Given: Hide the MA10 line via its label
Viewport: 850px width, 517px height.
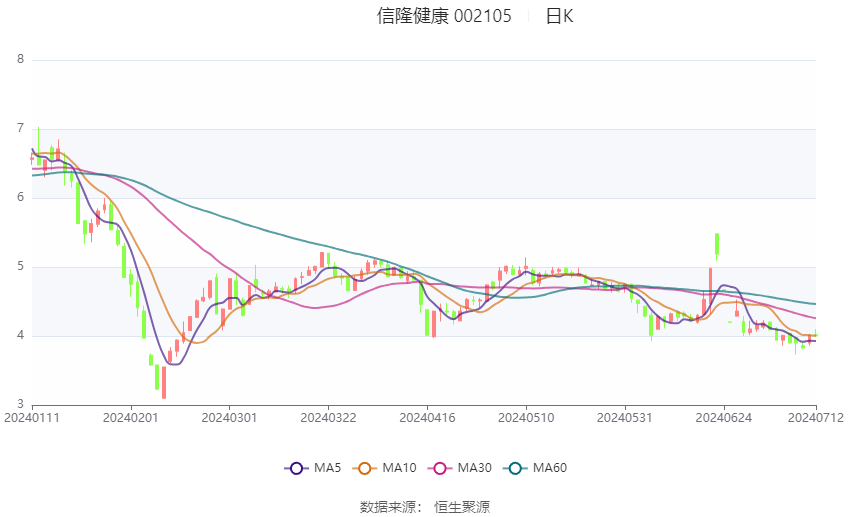Looking at the screenshot, I should [x=400, y=468].
